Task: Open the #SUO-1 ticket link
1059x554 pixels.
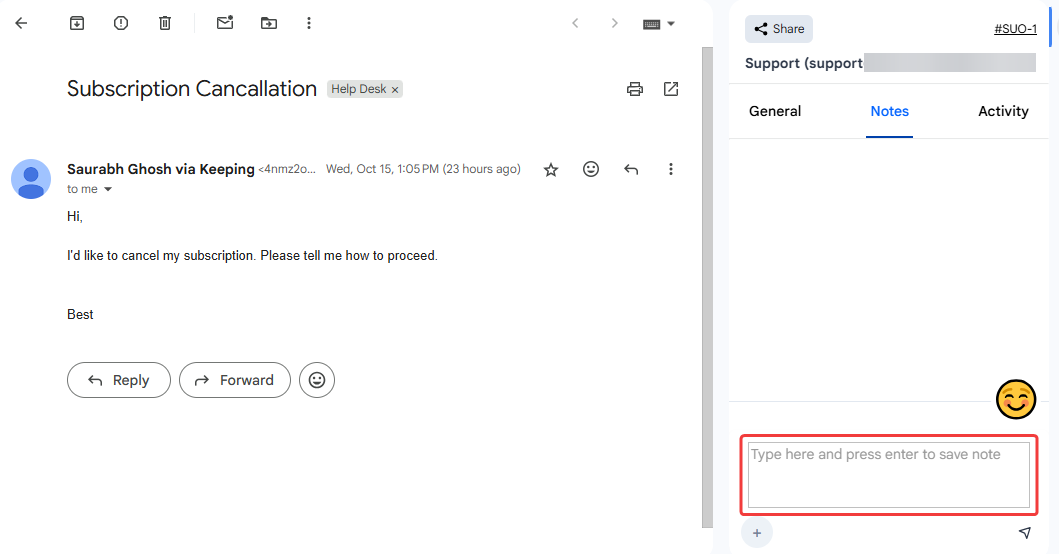Action: pos(1015,29)
